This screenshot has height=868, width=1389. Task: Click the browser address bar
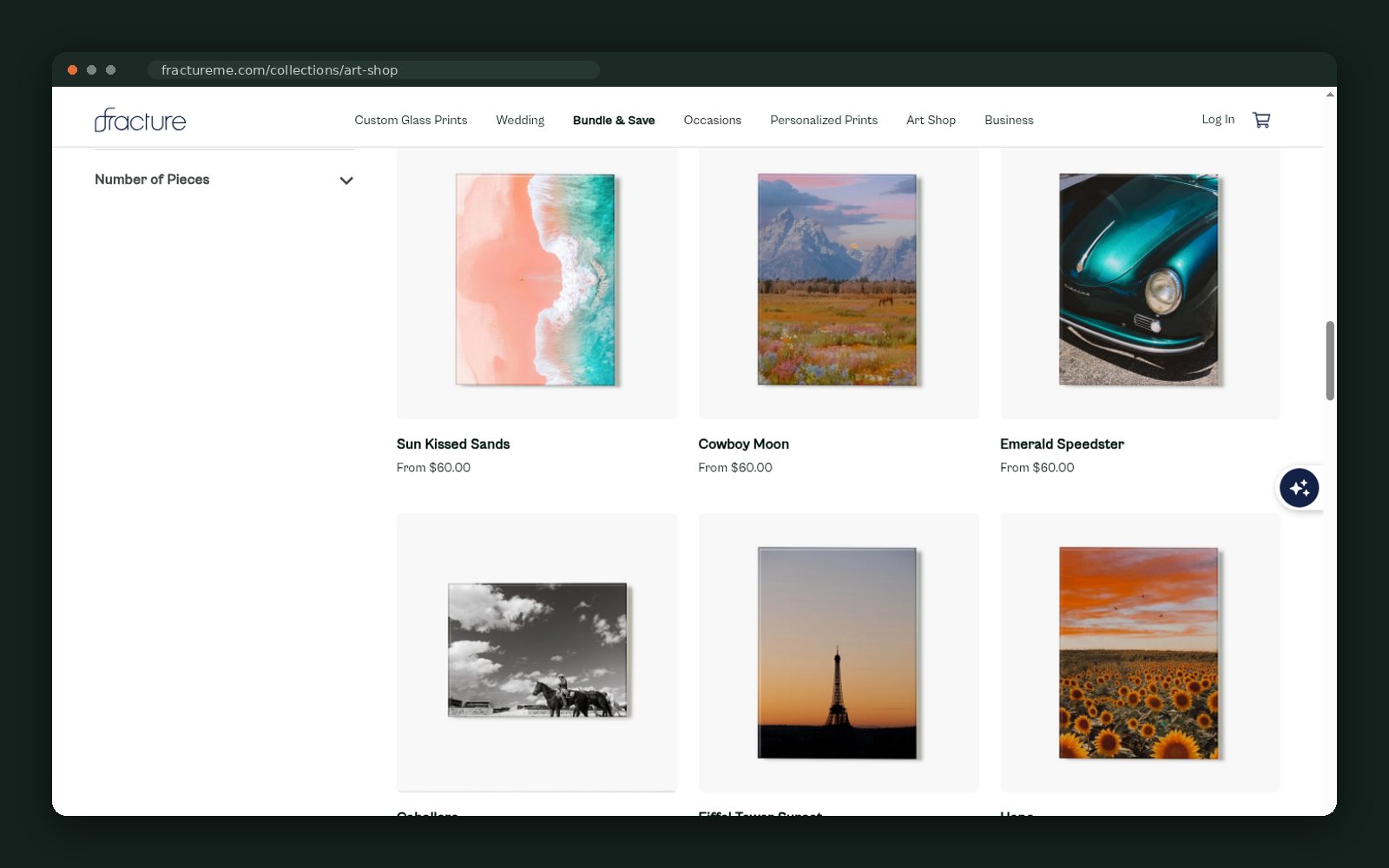(x=373, y=69)
